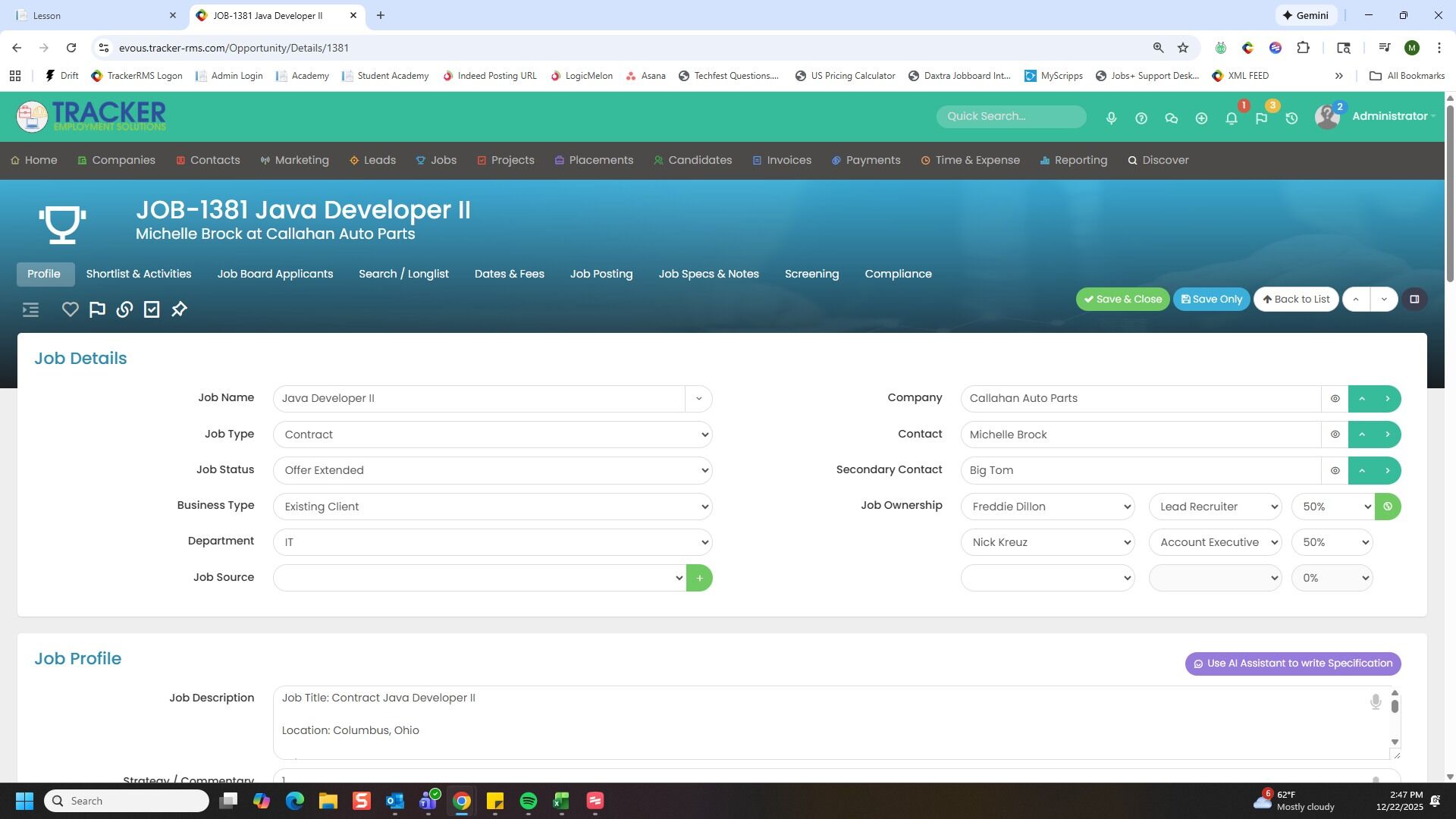1456x819 pixels.
Task: View Secondary Contact via eye icon
Action: [x=1335, y=471]
